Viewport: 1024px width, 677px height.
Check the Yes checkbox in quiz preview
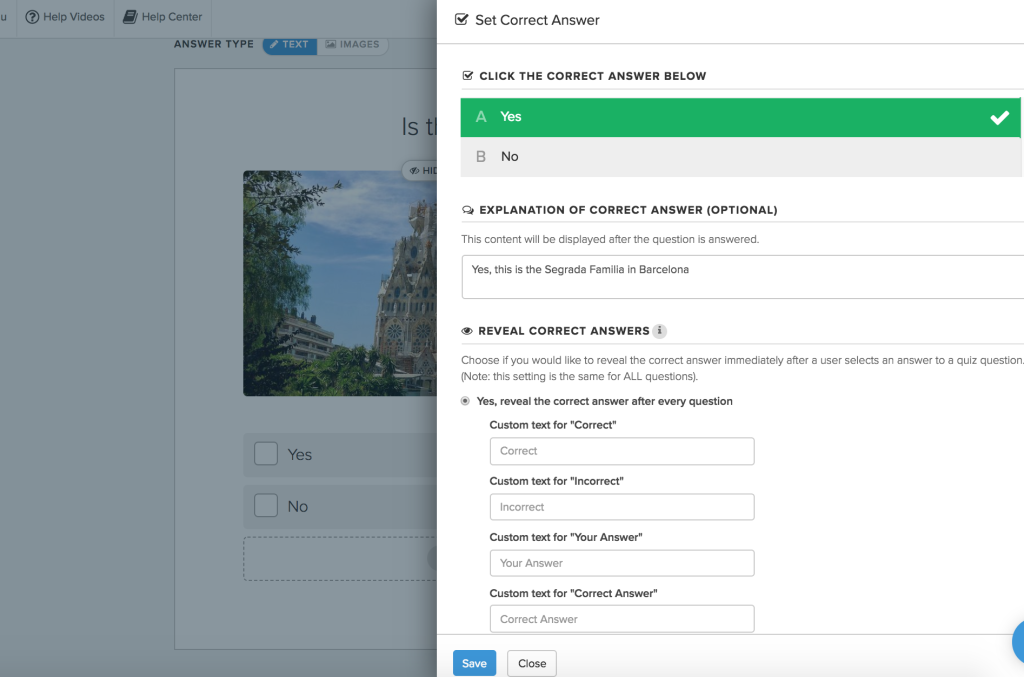266,454
